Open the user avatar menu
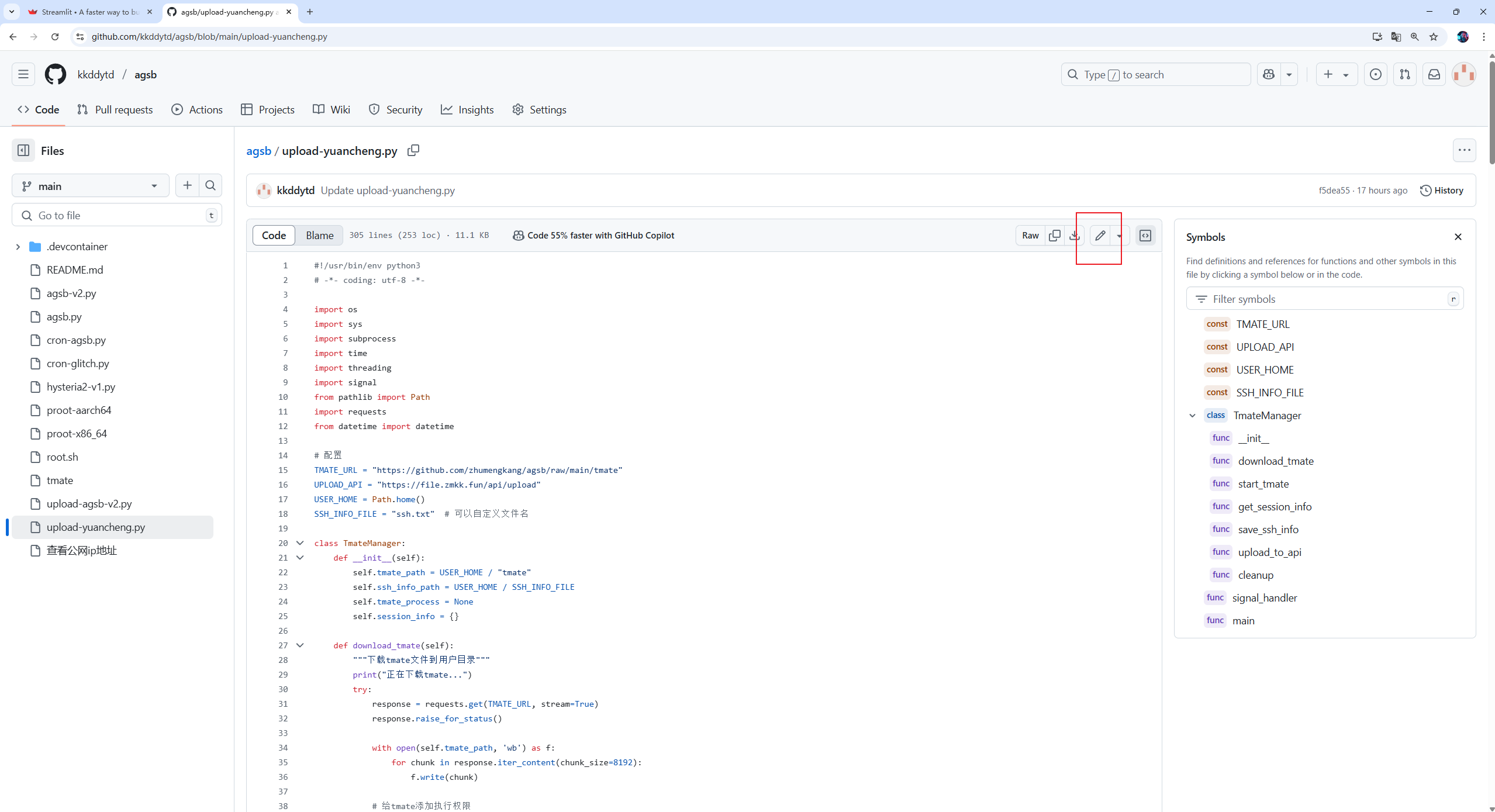1495x812 pixels. tap(1464, 74)
